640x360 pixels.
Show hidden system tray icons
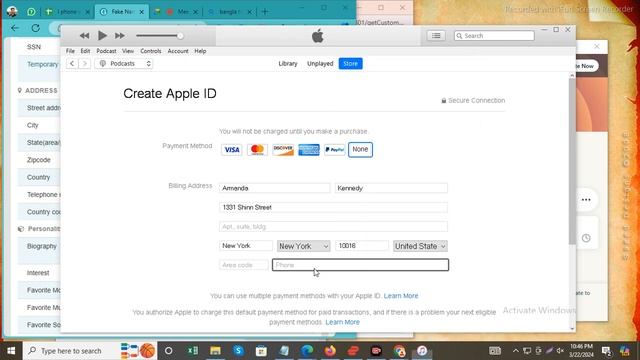point(516,351)
